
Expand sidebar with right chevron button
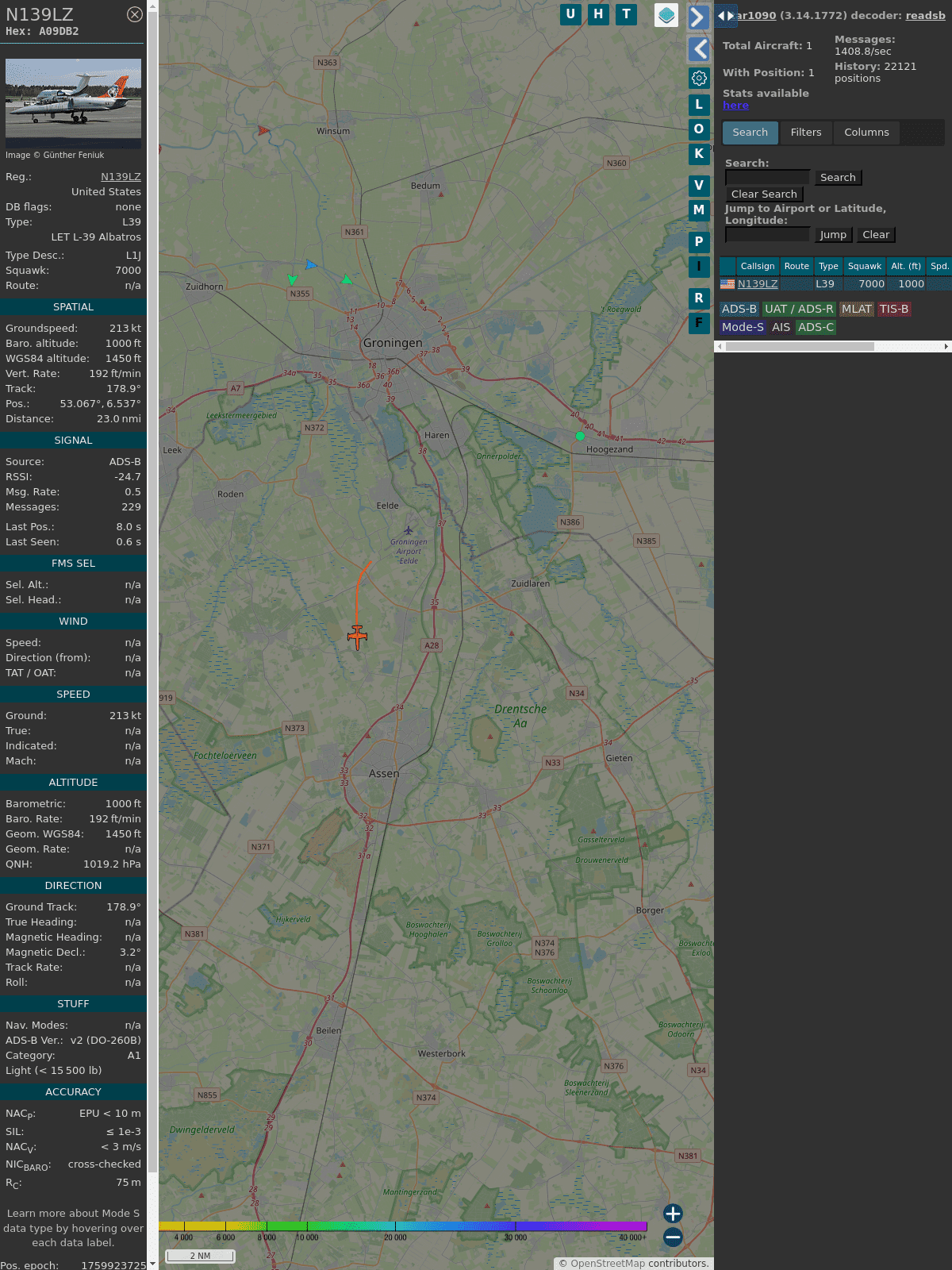pos(698,17)
